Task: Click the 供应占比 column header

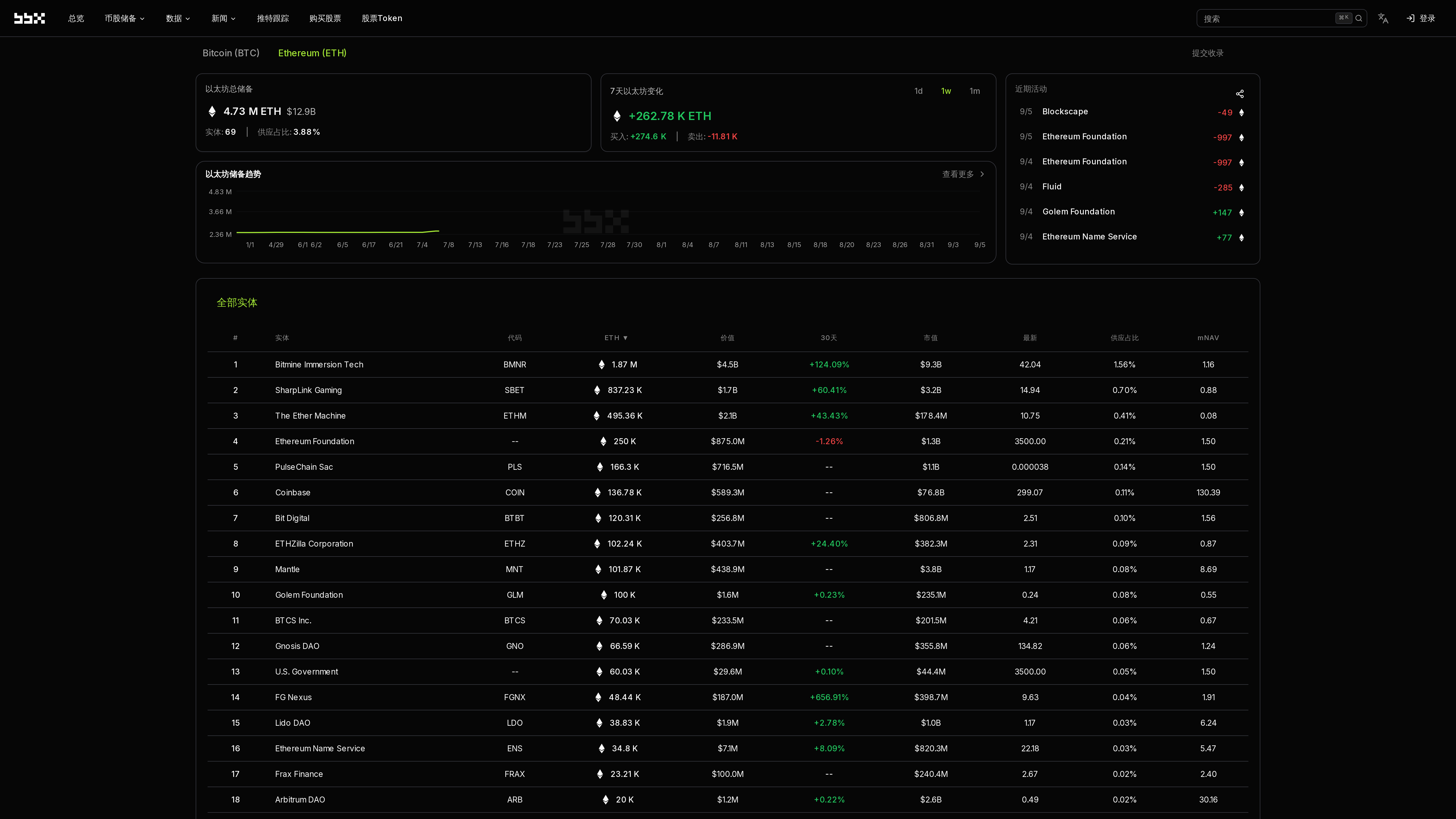Action: (x=1124, y=338)
